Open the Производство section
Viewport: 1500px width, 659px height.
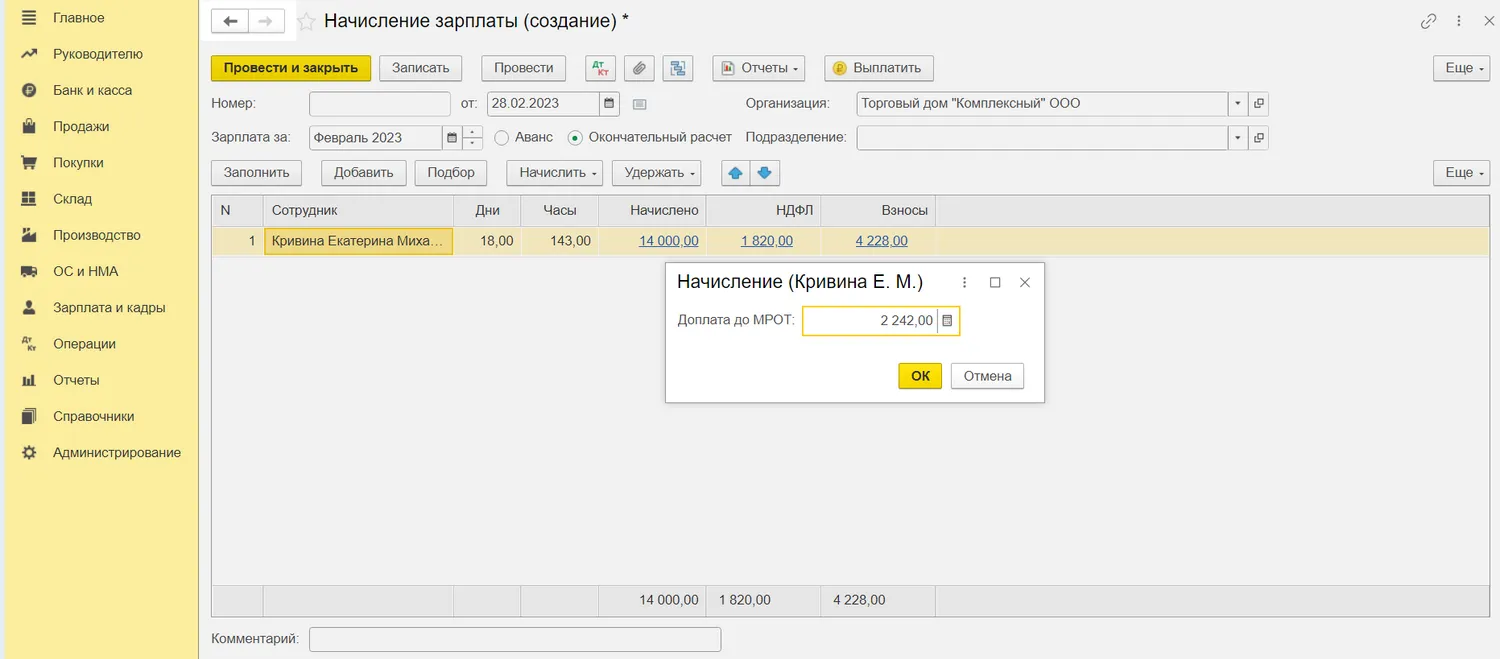(x=96, y=235)
